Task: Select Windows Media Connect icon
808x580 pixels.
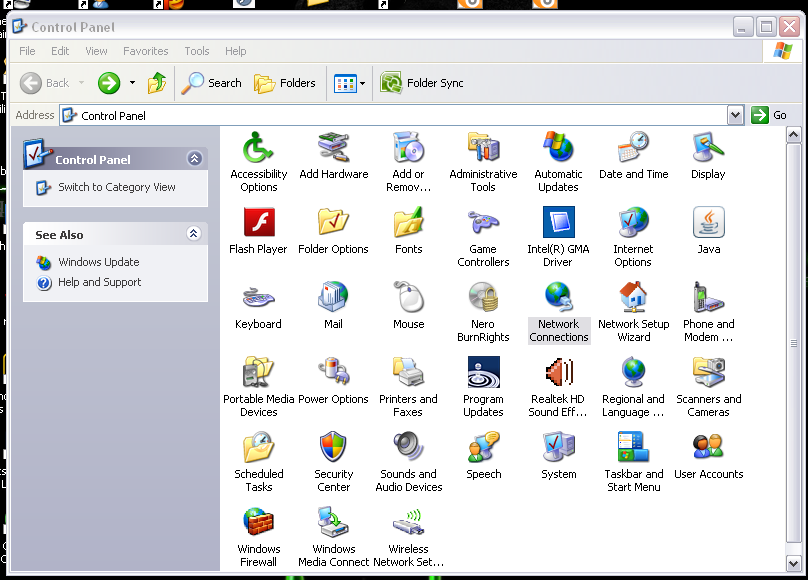Action: (333, 522)
